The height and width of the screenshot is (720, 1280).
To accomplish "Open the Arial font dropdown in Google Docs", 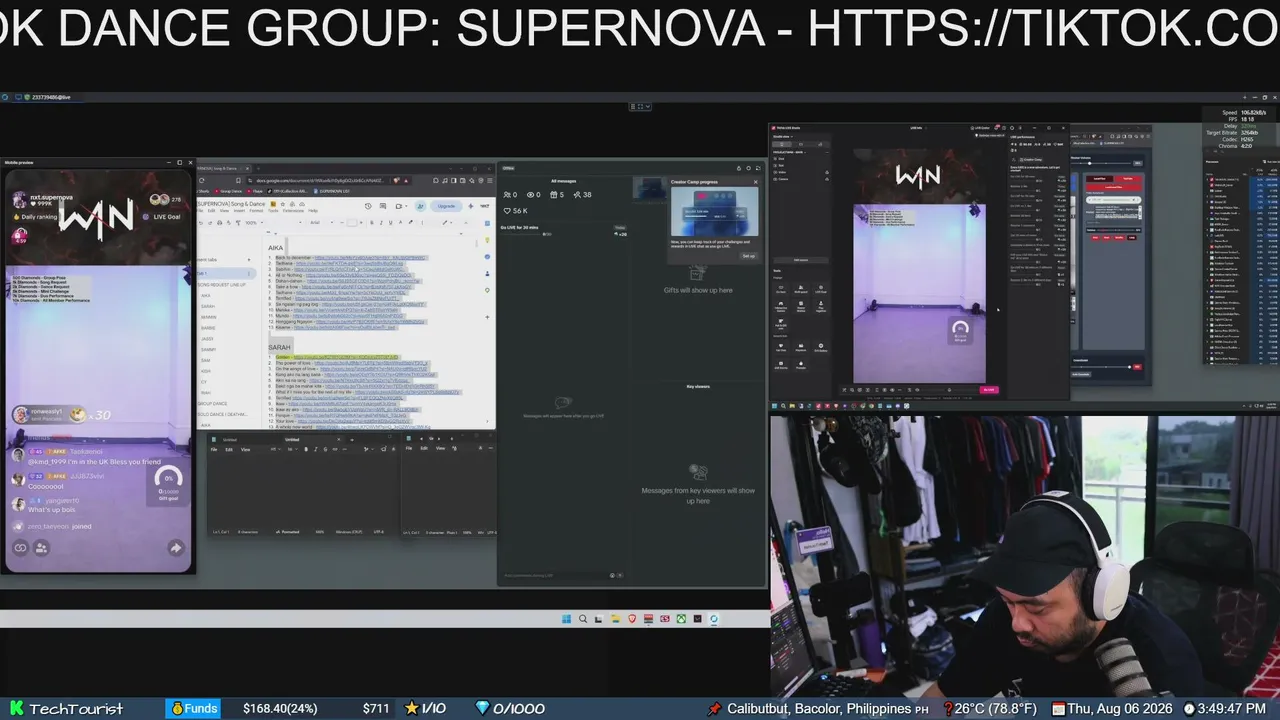I will click(322, 223).
